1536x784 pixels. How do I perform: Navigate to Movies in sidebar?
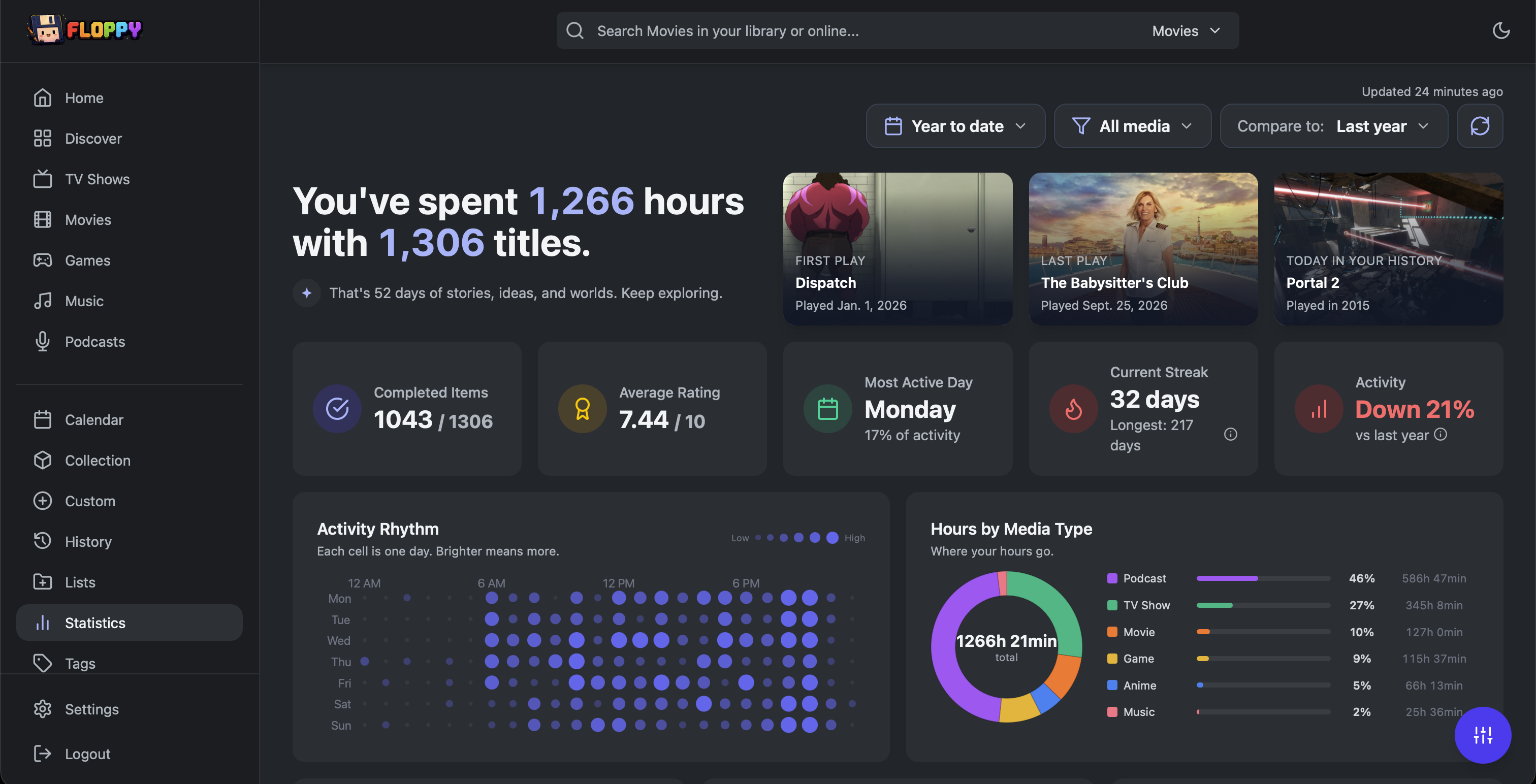pos(130,219)
